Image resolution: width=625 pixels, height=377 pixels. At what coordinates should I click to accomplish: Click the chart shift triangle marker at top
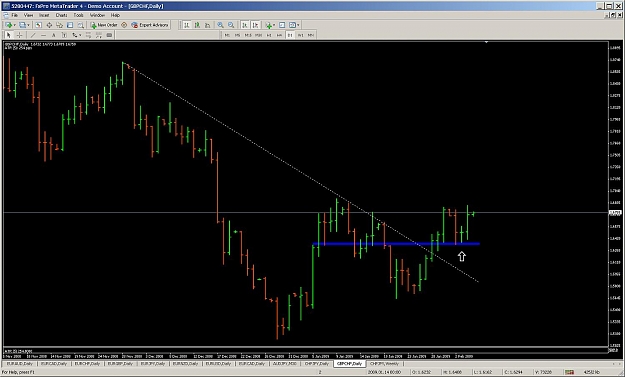(x=486, y=42)
